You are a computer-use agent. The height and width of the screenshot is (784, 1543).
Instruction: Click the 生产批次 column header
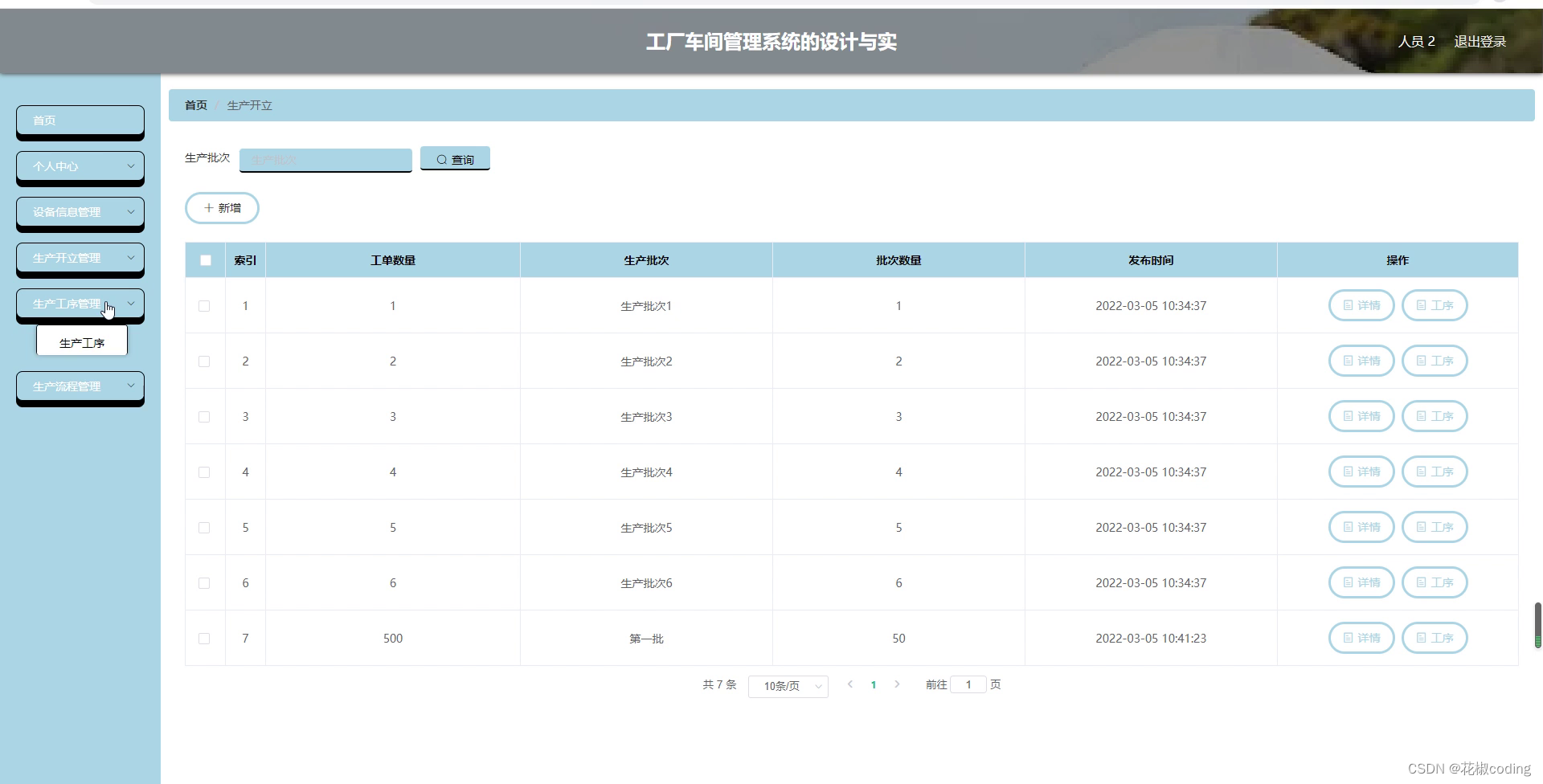pyautogui.click(x=646, y=260)
